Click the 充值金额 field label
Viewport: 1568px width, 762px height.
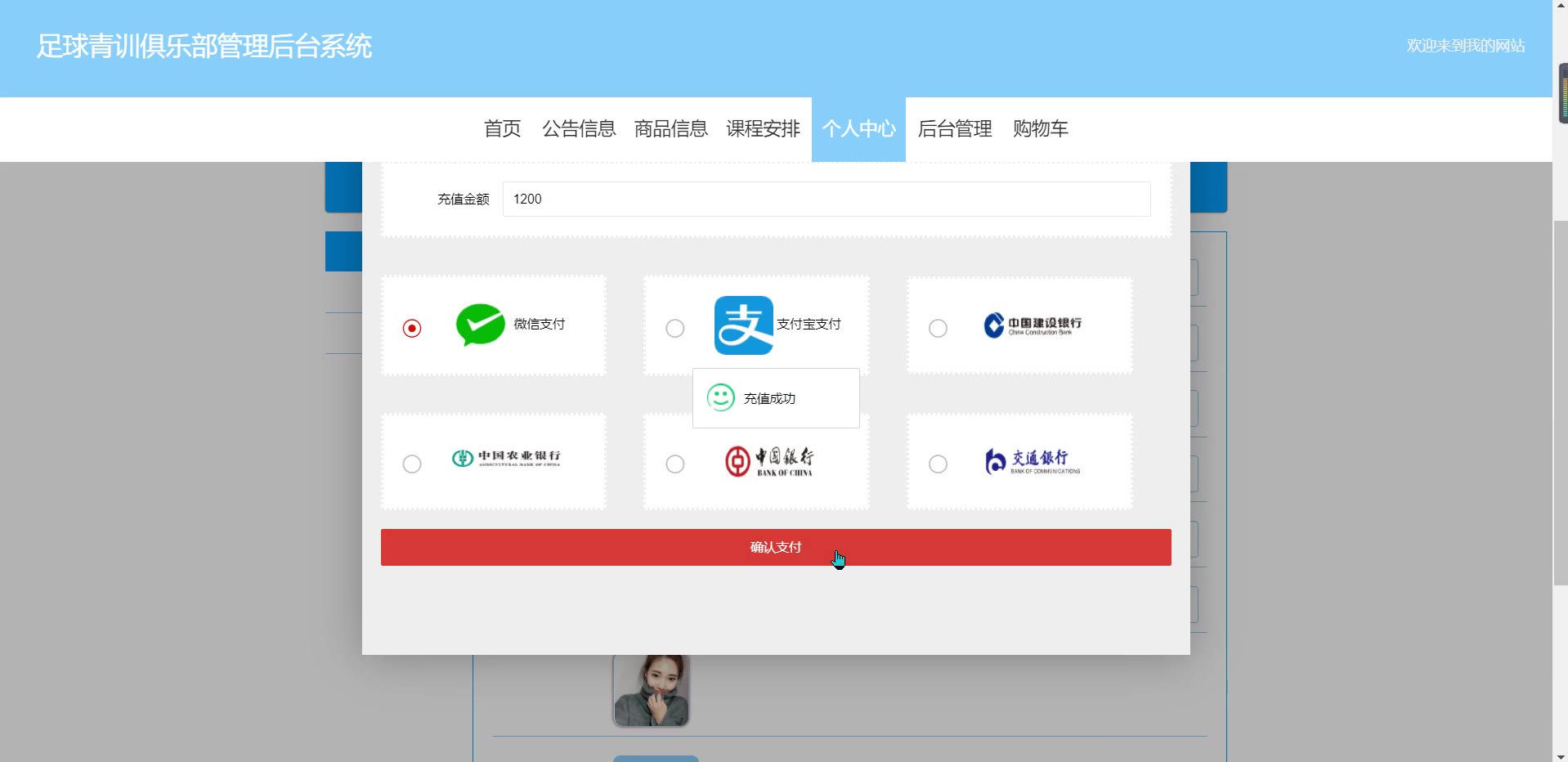(x=463, y=199)
